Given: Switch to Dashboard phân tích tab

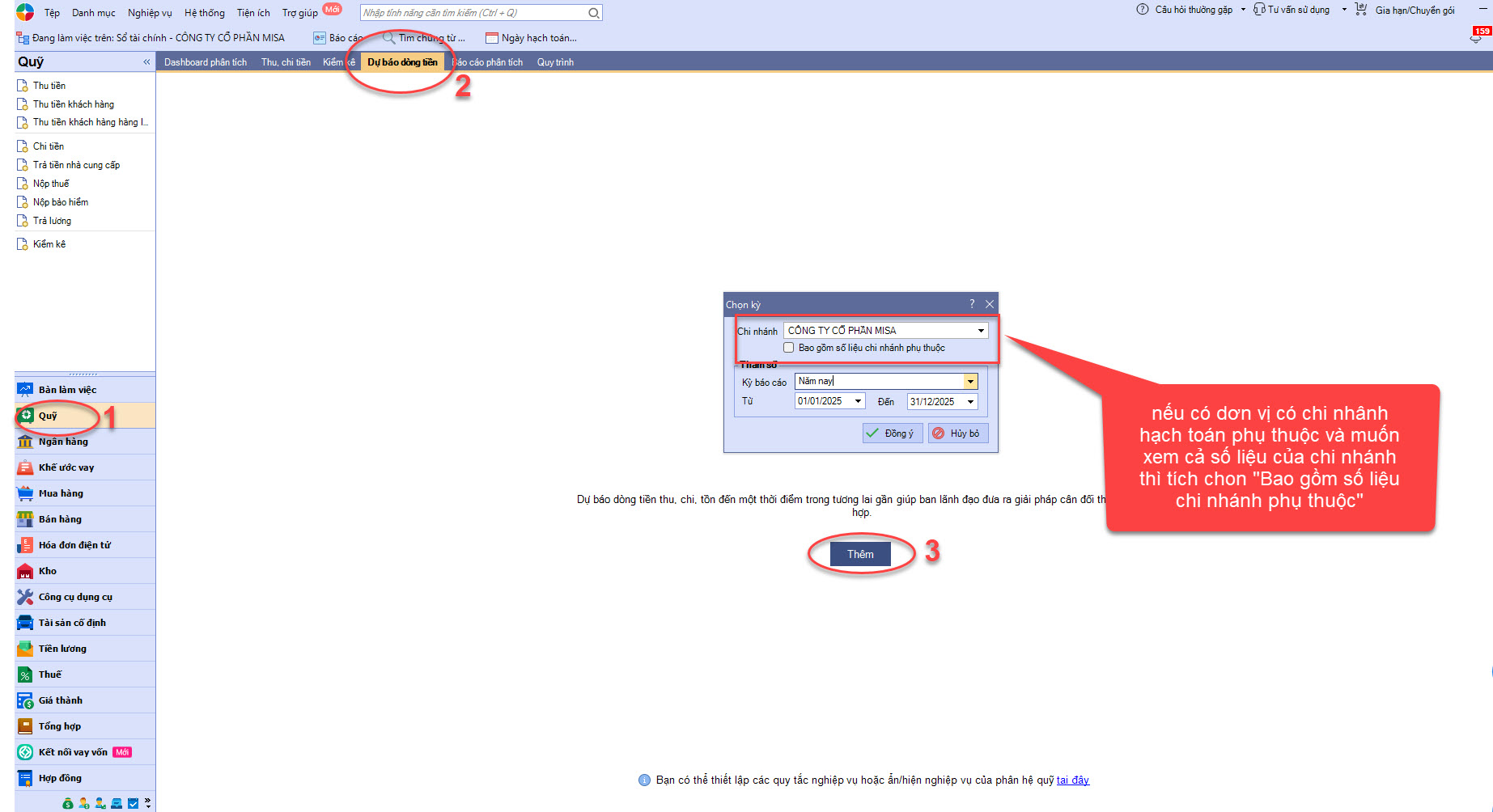Looking at the screenshot, I should (x=205, y=62).
